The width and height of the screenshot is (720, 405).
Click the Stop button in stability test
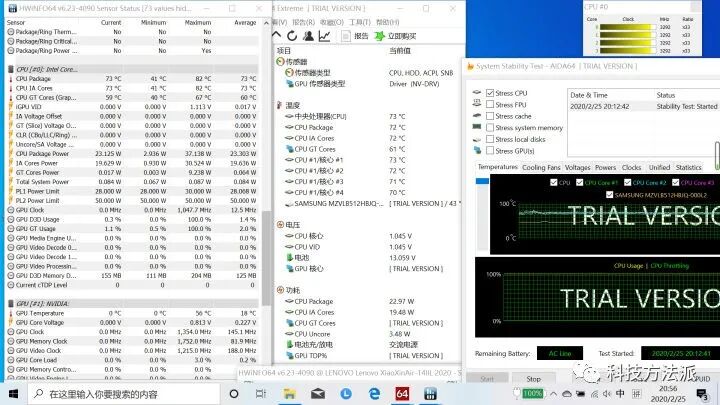point(534,379)
